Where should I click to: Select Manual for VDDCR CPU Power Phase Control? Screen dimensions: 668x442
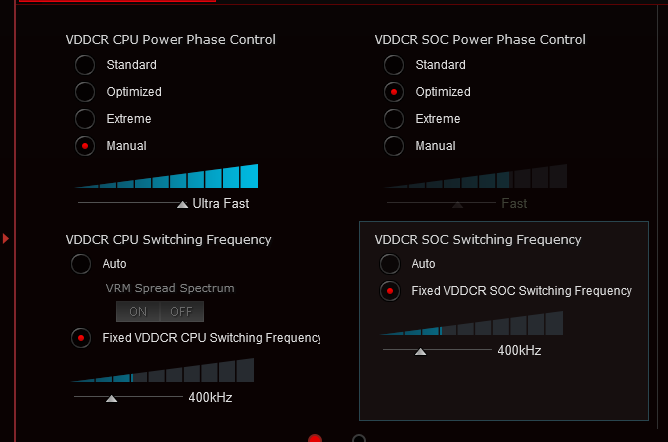point(86,146)
